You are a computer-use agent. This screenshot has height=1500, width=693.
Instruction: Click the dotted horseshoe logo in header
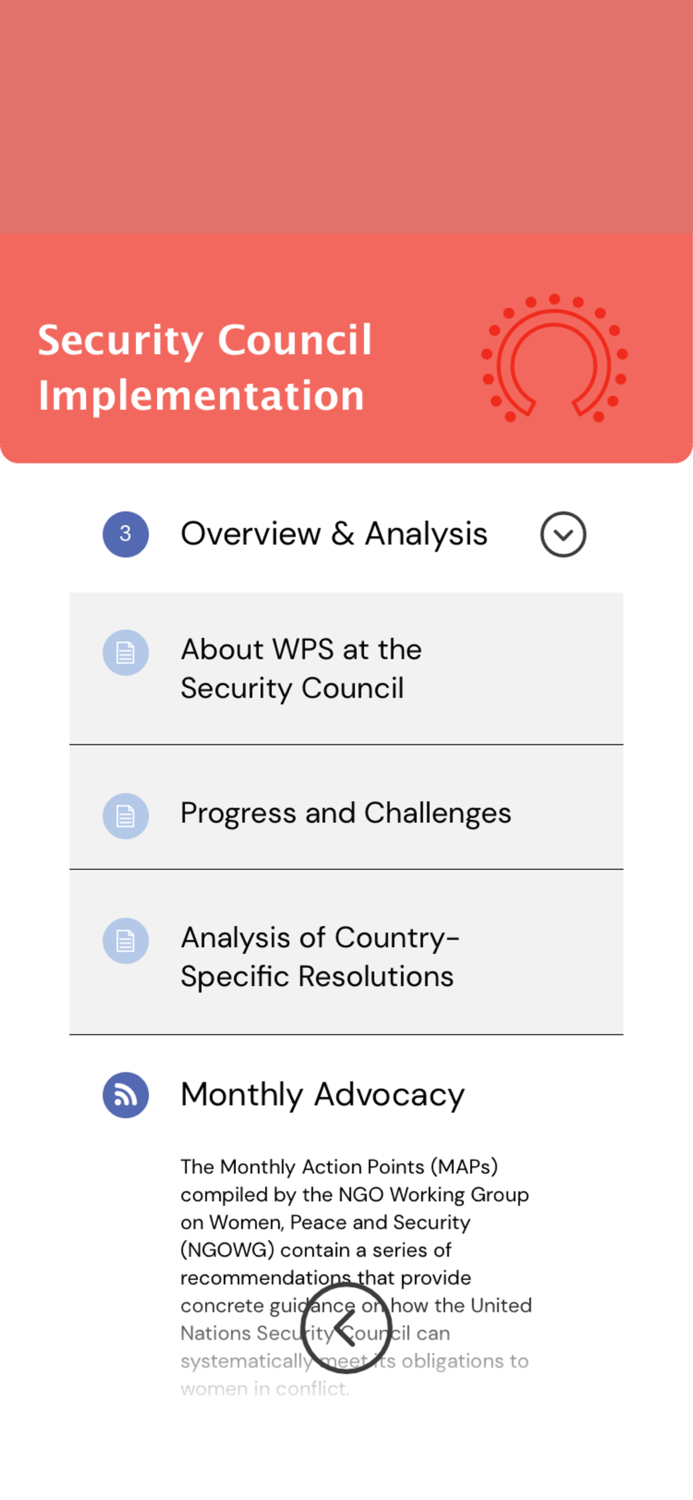(x=554, y=358)
